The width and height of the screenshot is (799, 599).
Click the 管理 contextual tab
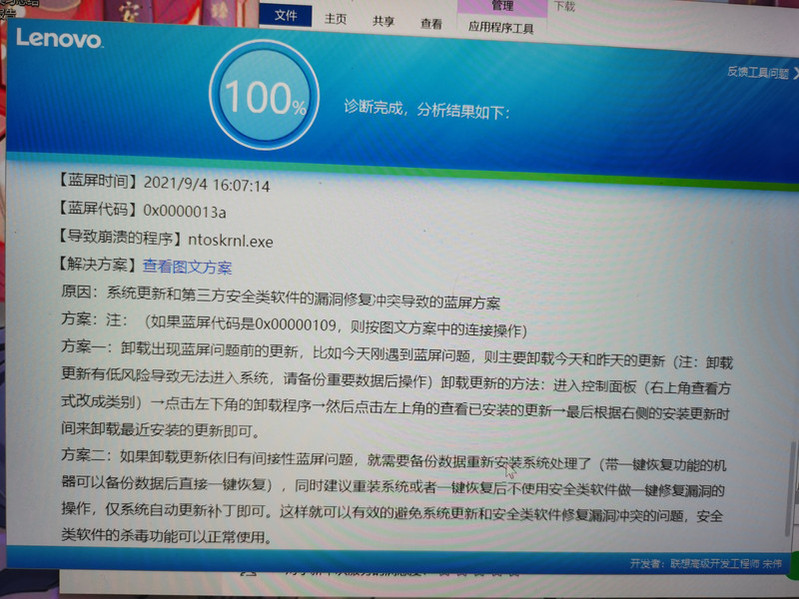pos(502,7)
